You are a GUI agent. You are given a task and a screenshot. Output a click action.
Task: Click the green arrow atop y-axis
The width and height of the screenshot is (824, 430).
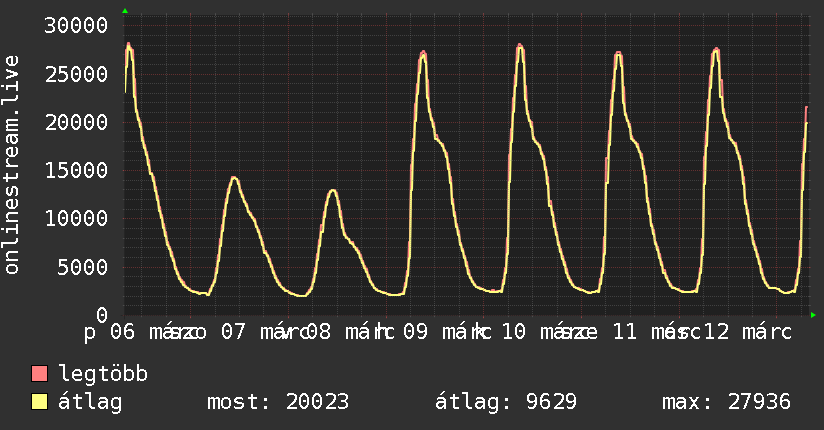[125, 11]
